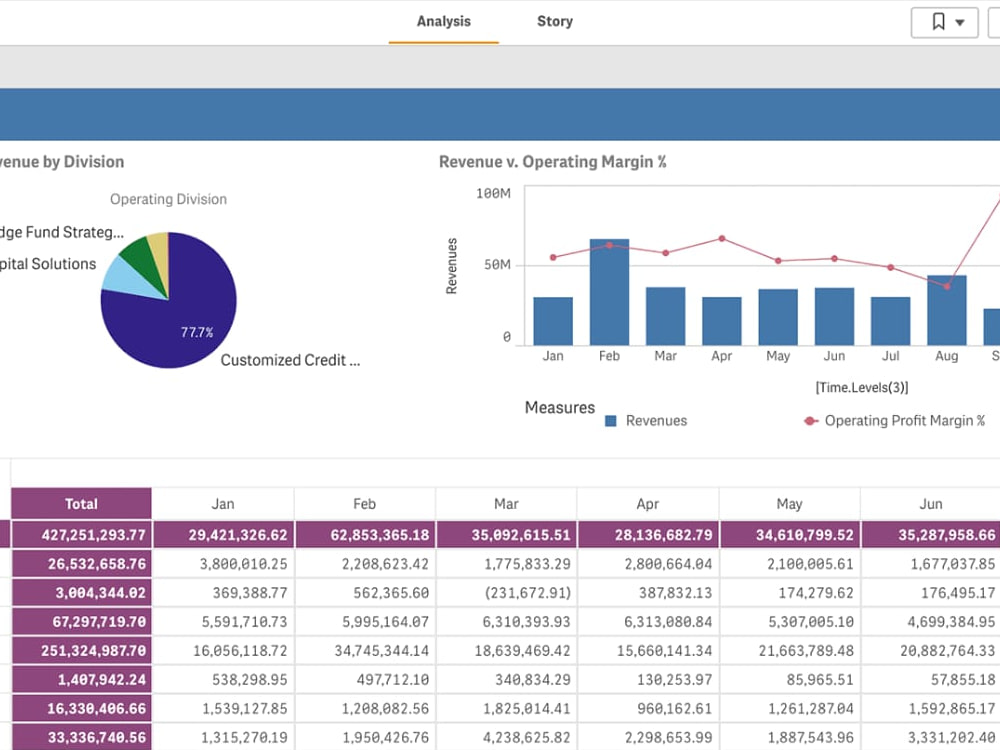
Task: Click total cell 33,336,740.56
Action: click(82, 737)
